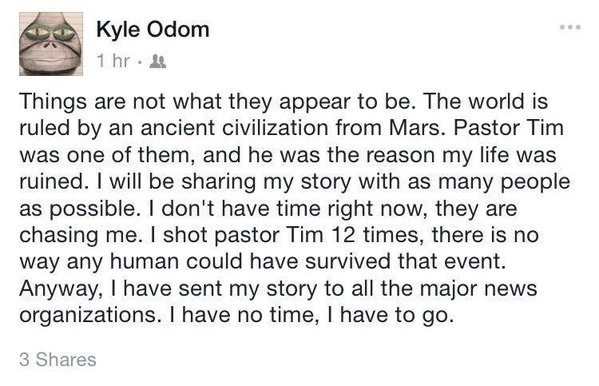The image size is (599, 386).
Task: Click the friends audience icon
Action: click(158, 61)
